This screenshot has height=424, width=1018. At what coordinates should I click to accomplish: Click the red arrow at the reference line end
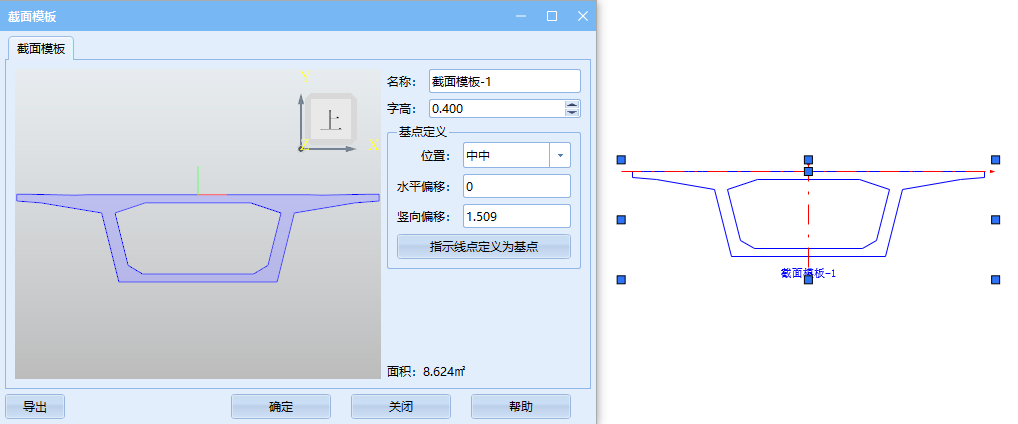click(x=992, y=171)
